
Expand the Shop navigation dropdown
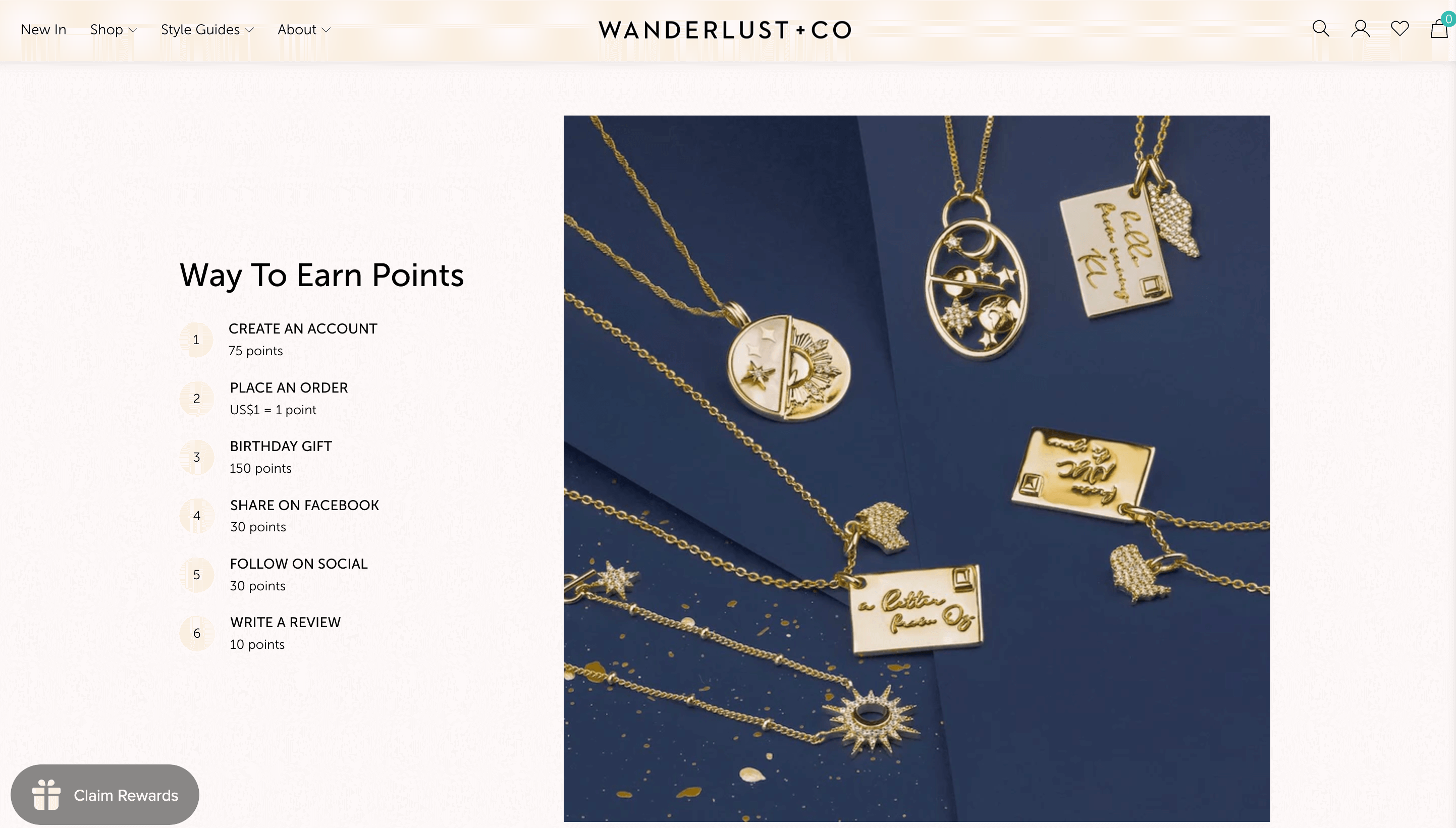tap(113, 29)
